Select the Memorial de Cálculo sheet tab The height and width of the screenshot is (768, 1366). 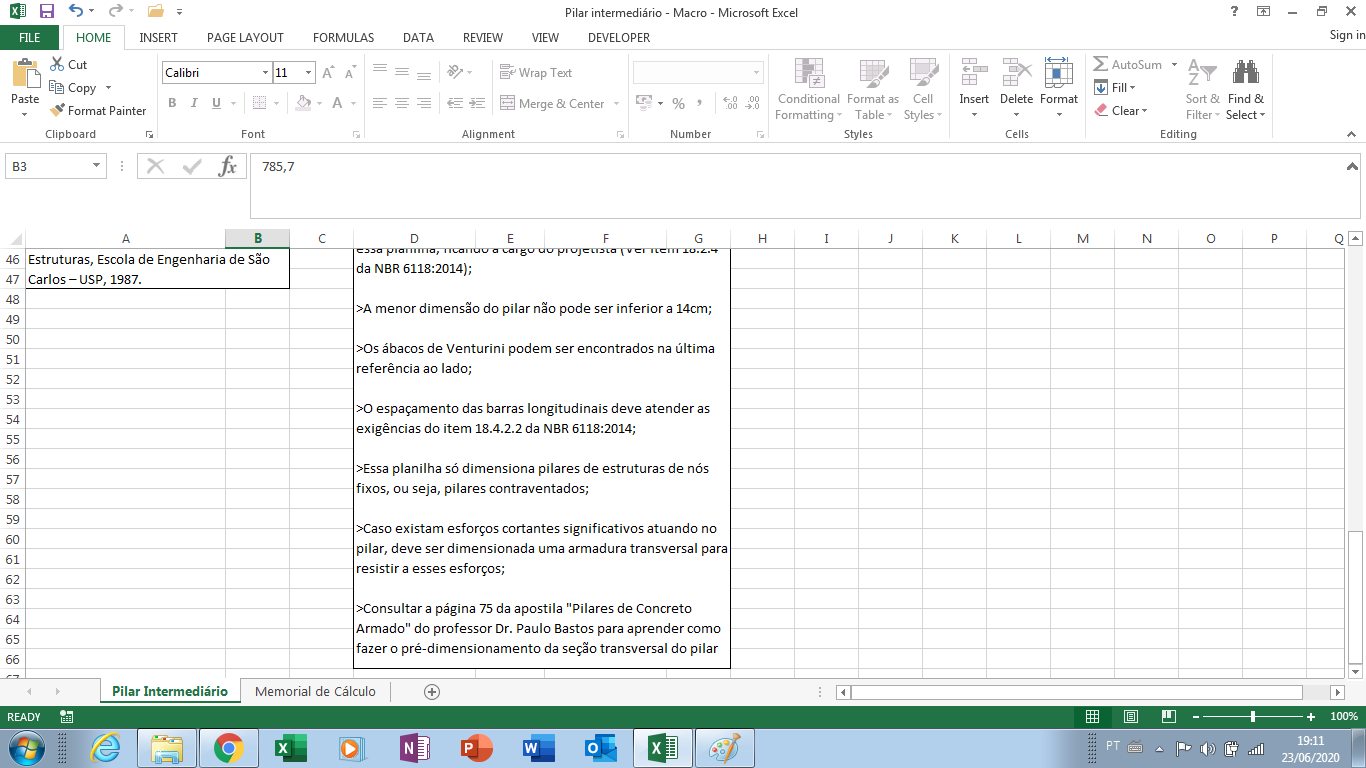pyautogui.click(x=315, y=691)
